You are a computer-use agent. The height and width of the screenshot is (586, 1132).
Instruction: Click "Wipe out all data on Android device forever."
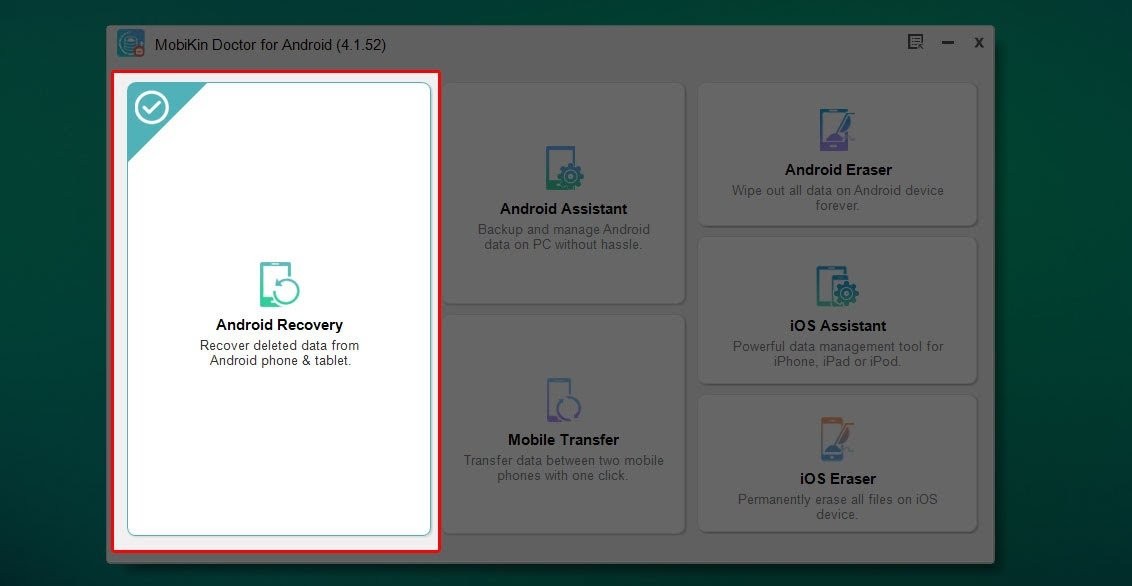[x=837, y=198]
